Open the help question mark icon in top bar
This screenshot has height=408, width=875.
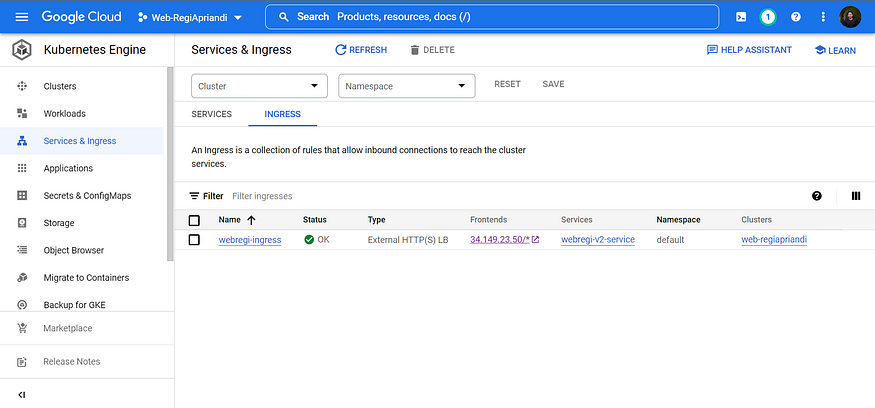[x=796, y=17]
